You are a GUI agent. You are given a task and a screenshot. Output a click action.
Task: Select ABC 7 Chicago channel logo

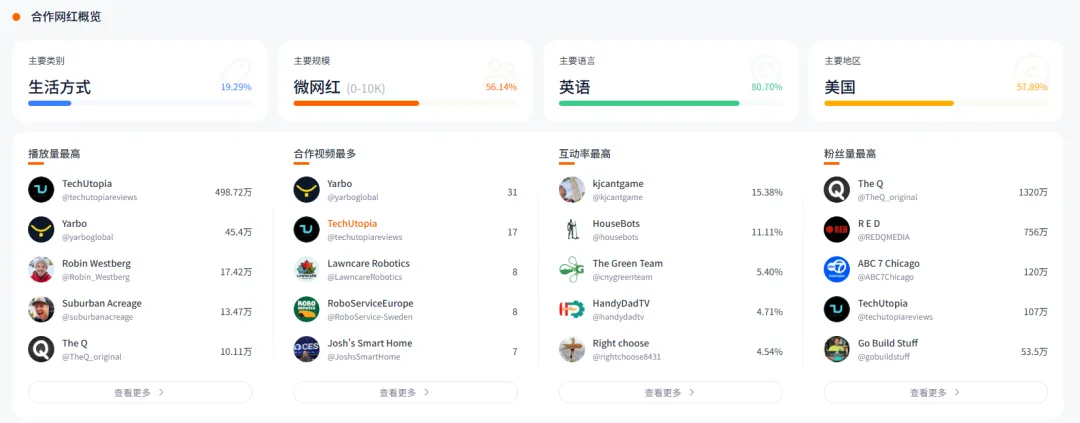tap(836, 269)
